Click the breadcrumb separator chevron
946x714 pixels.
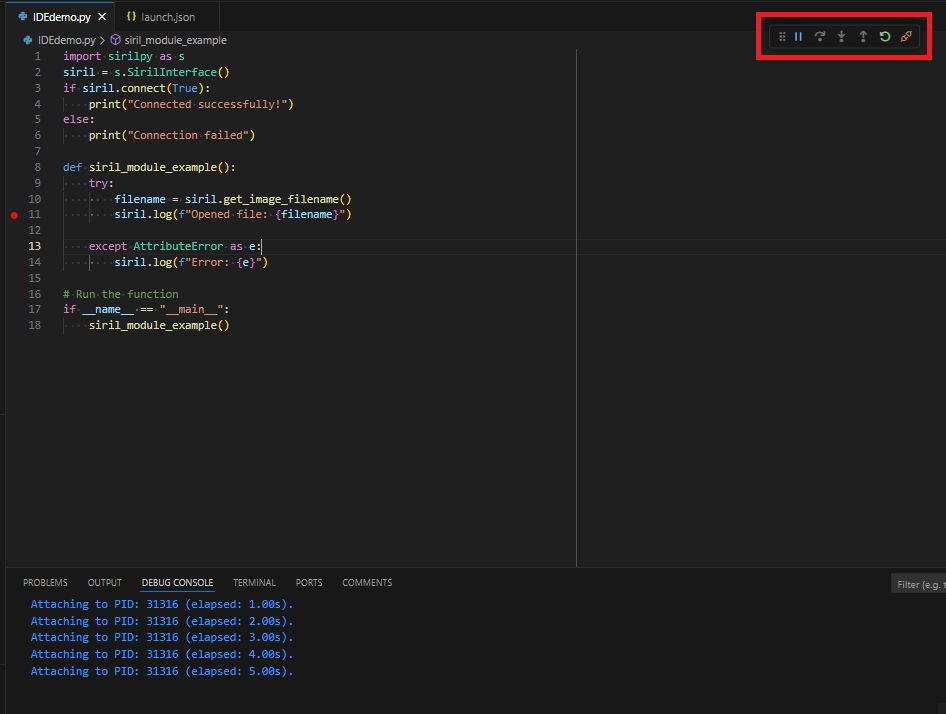103,40
